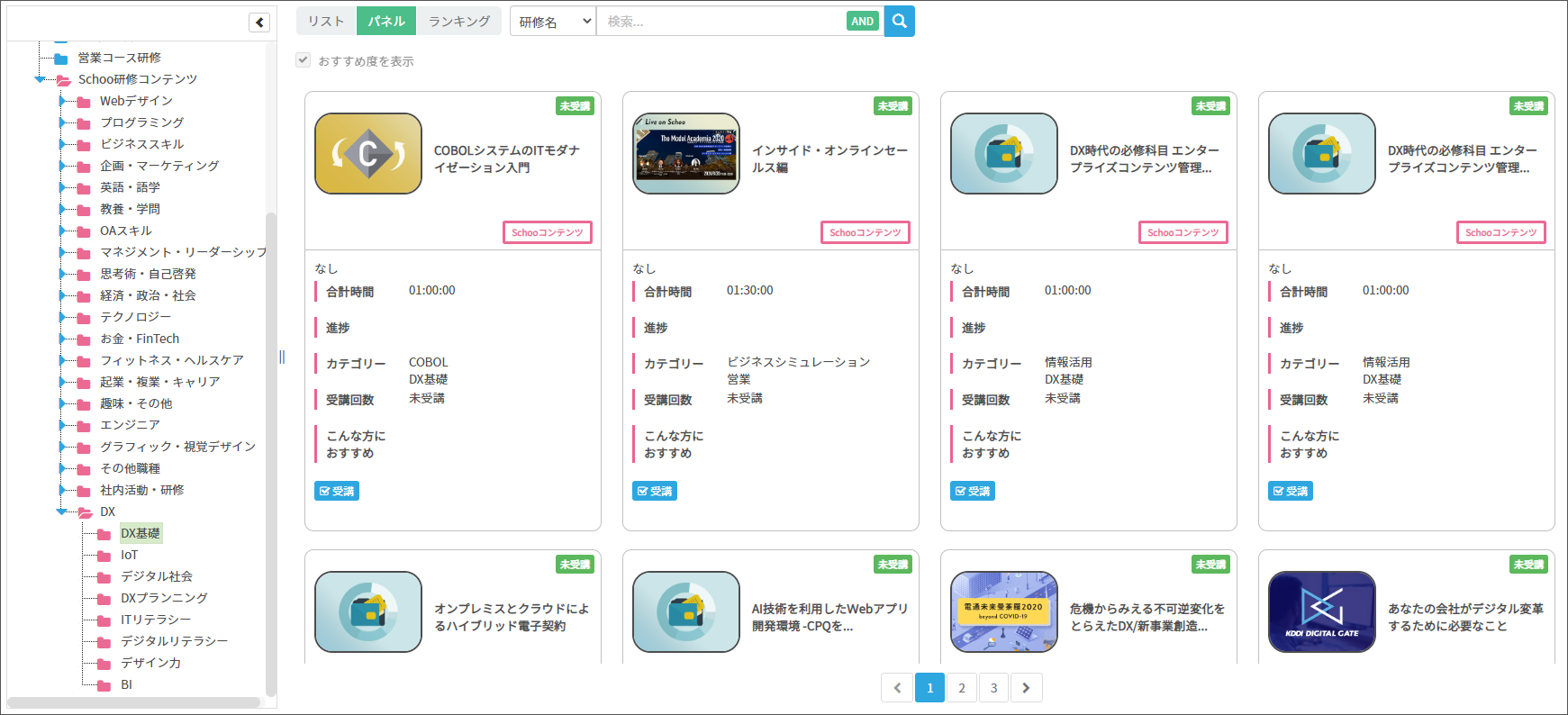Collapse the sidebar with the left arrow button
Viewport: 1568px width, 715px height.
259,23
